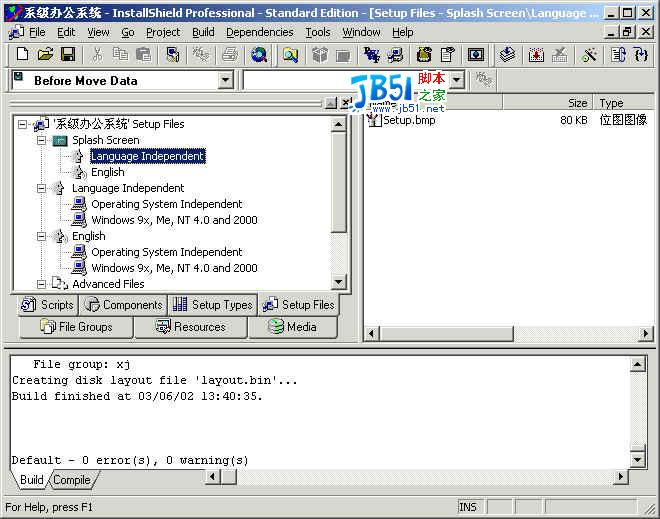
Task: Click the stacked disks with arrow icon
Action: pyautogui.click(x=507, y=55)
